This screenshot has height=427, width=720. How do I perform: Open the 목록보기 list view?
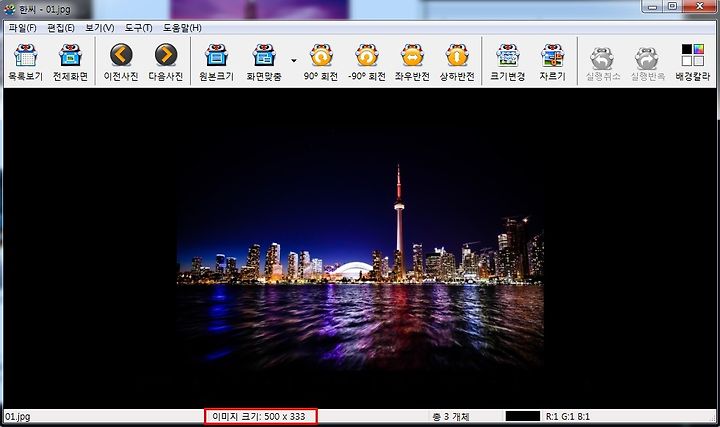(x=25, y=62)
